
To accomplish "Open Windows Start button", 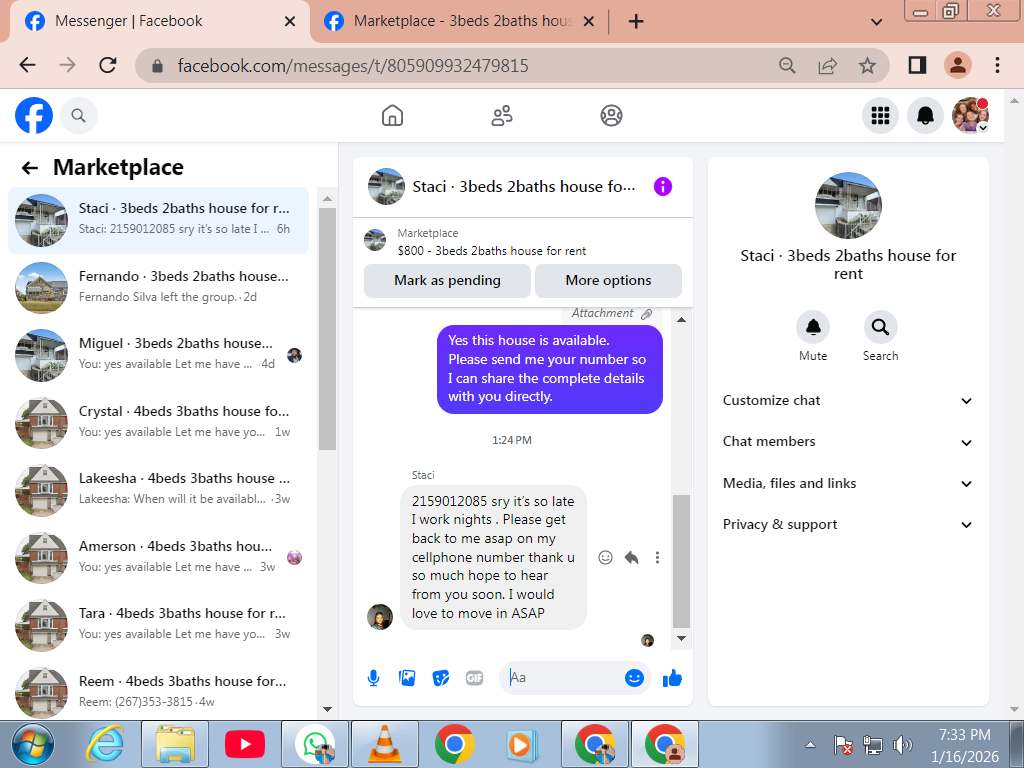I will coord(33,744).
